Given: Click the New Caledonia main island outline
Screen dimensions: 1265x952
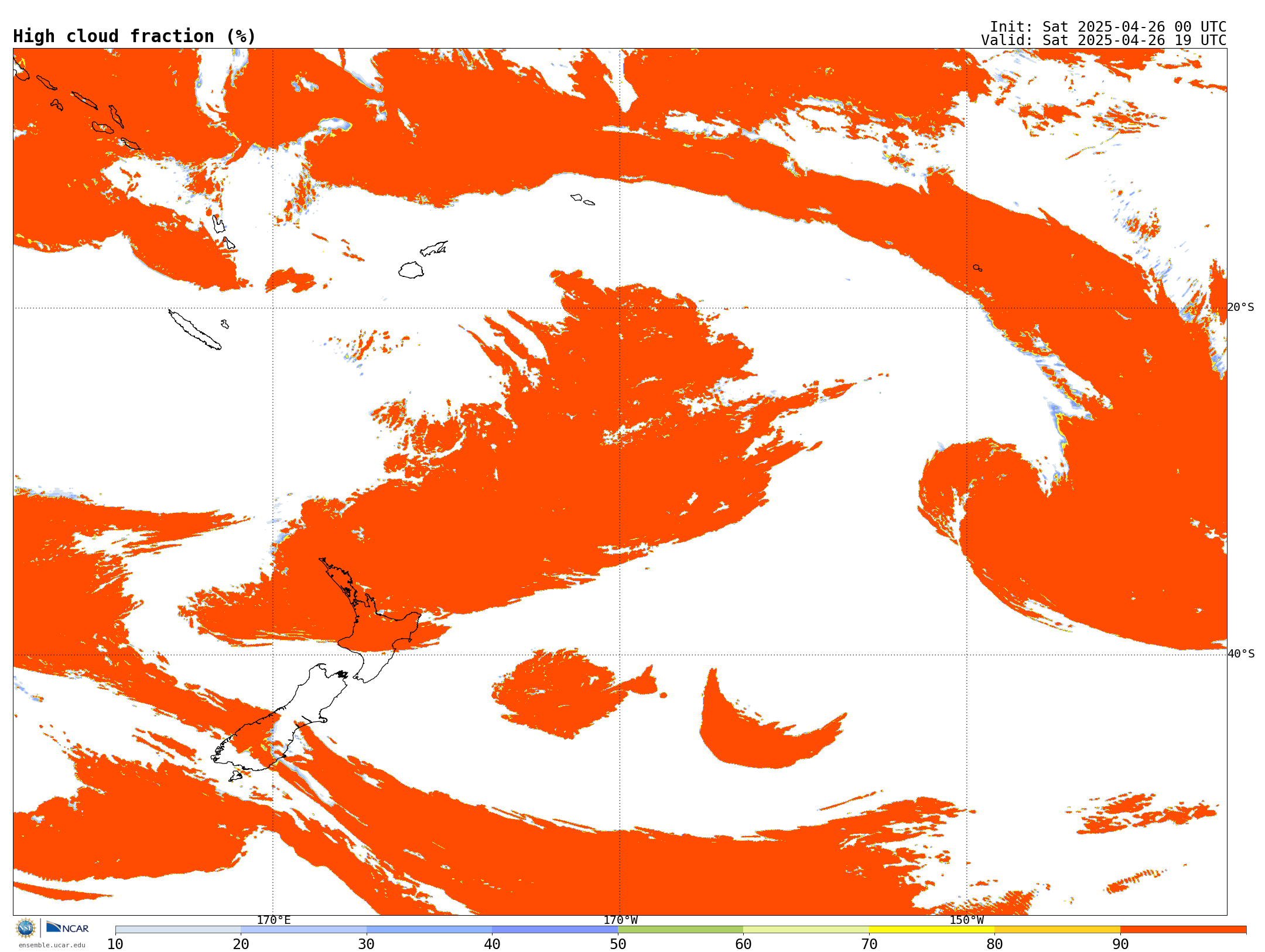Looking at the screenshot, I should click(195, 330).
